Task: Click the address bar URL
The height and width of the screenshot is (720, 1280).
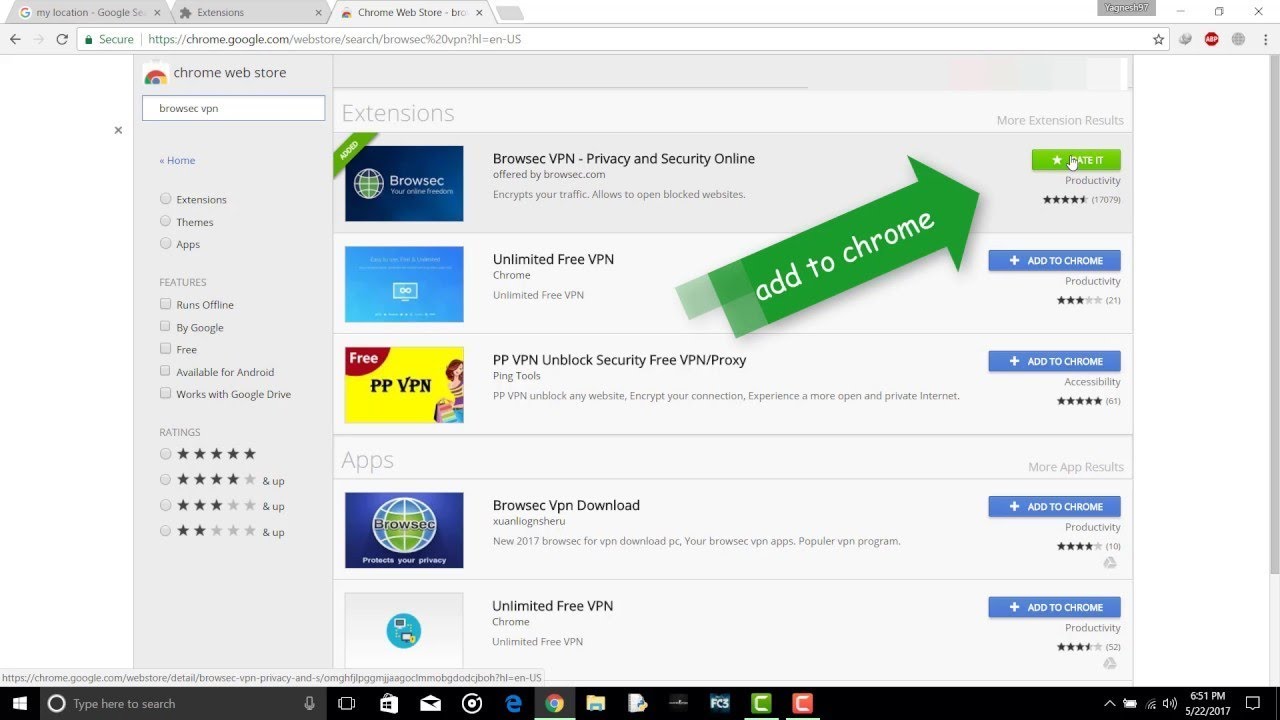Action: [335, 40]
